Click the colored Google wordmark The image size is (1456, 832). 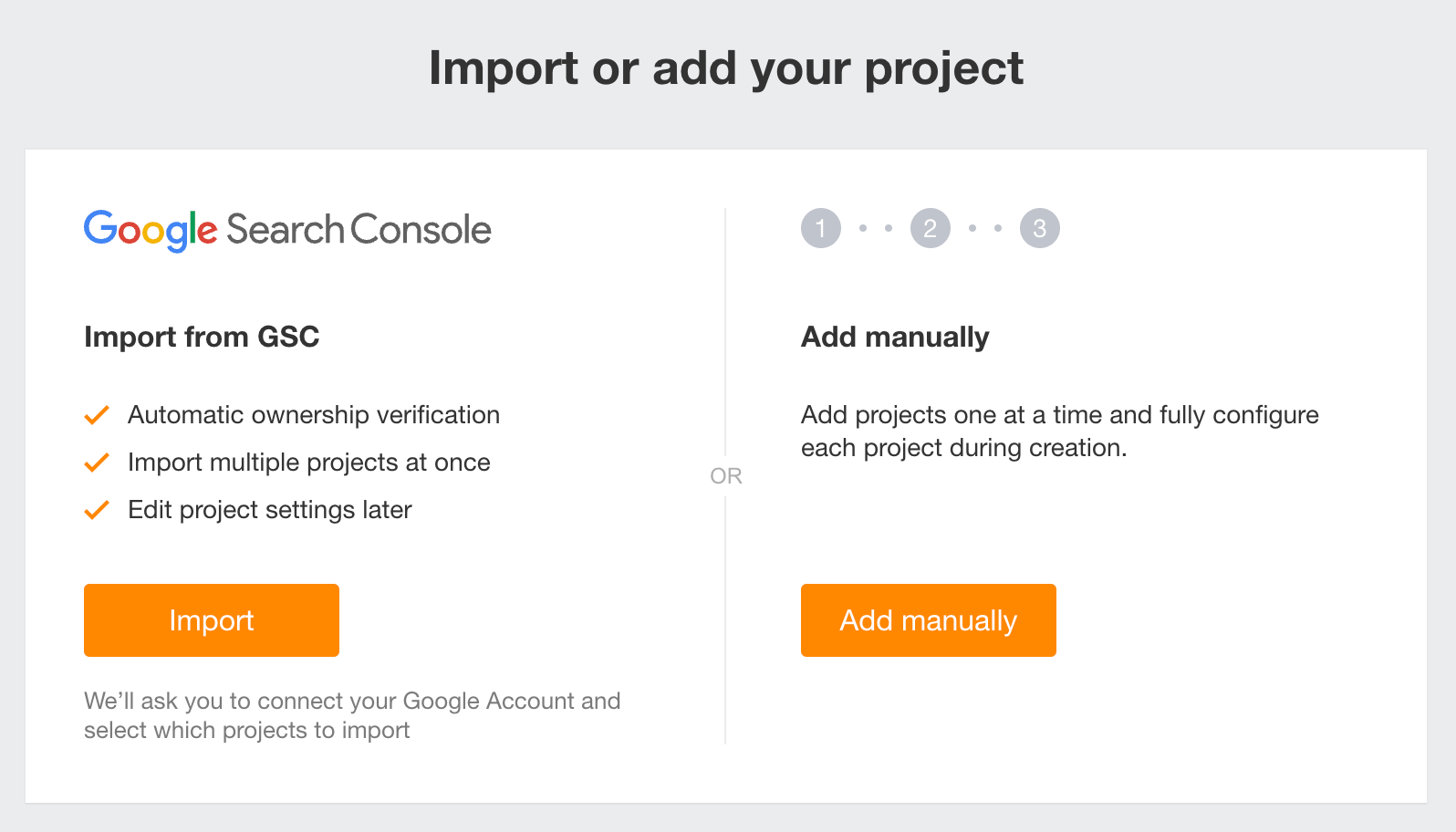pyautogui.click(x=150, y=231)
